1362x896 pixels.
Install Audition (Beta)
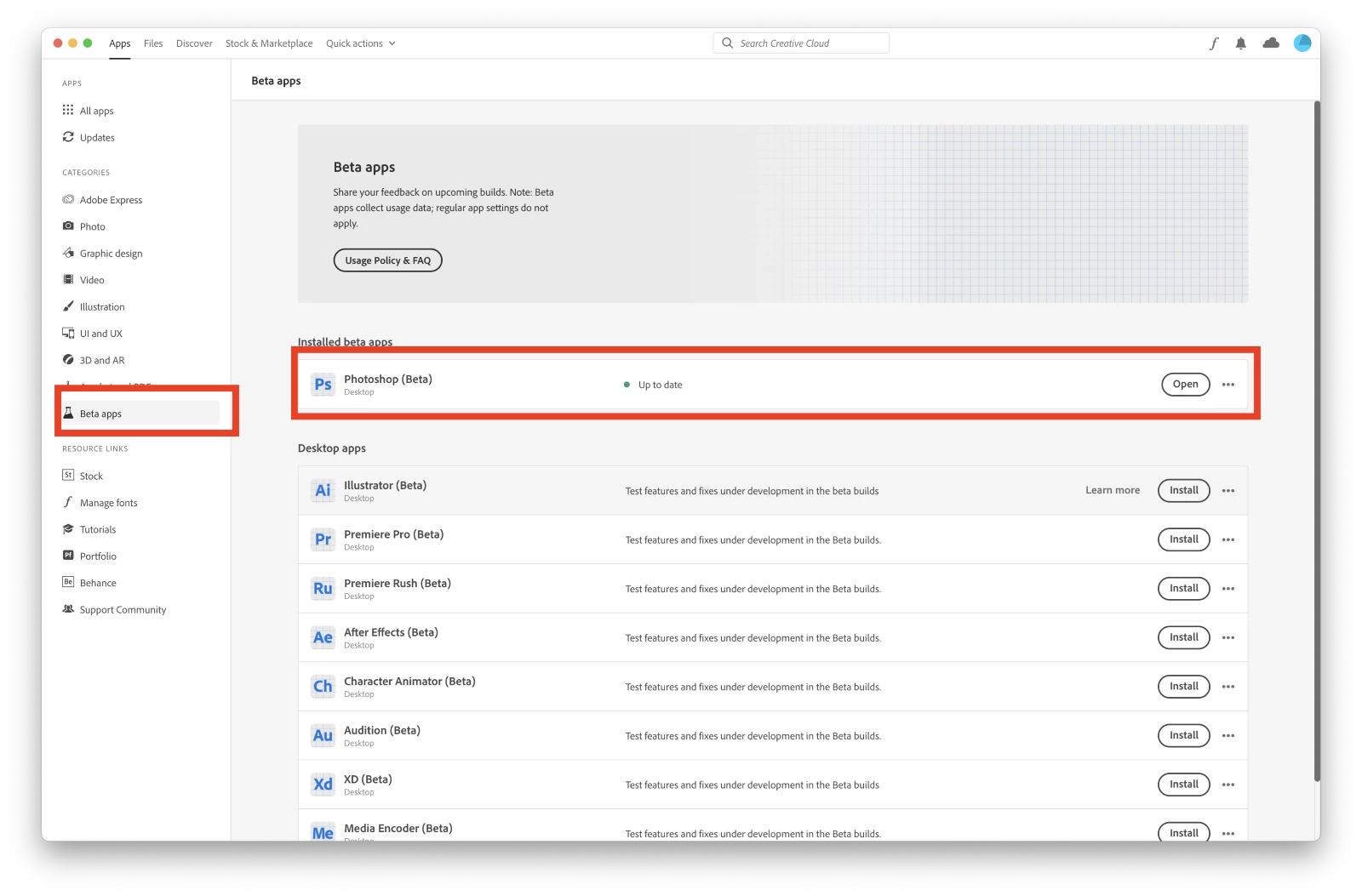1184,735
